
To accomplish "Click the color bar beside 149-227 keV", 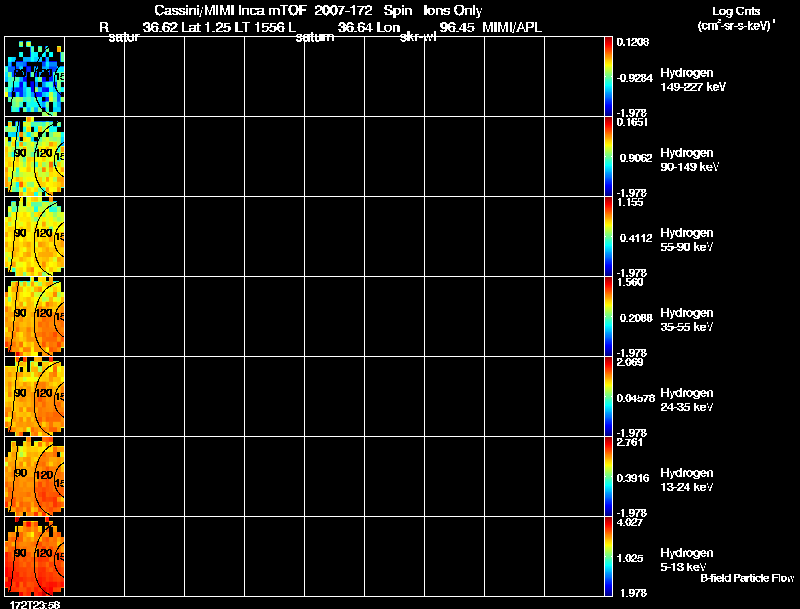I will coord(608,77).
